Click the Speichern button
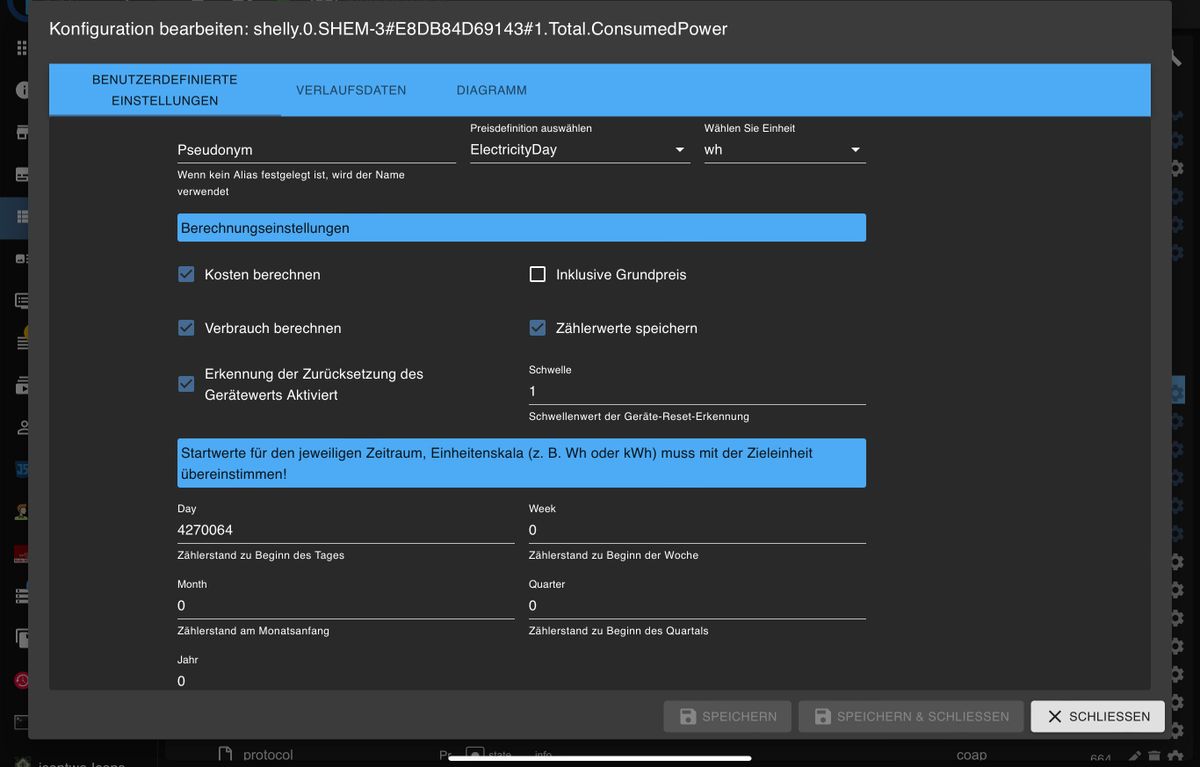The width and height of the screenshot is (1200, 767). 728,716
